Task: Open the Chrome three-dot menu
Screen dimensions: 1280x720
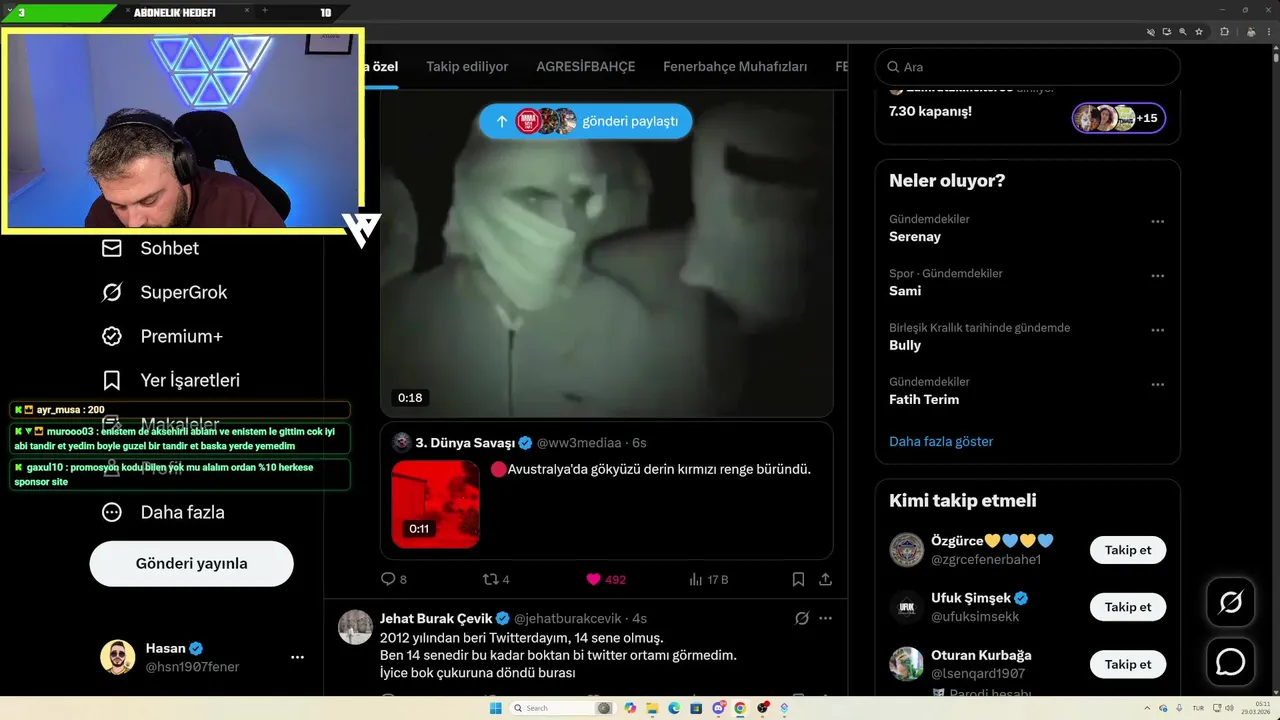Action: [x=1269, y=32]
